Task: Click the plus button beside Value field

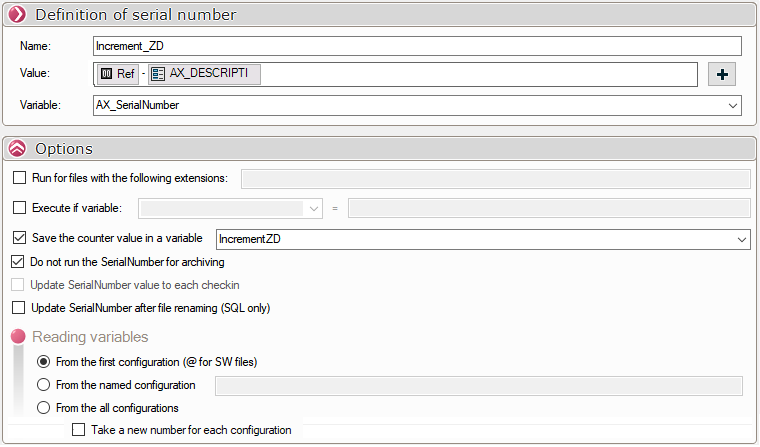Action: 722,74
